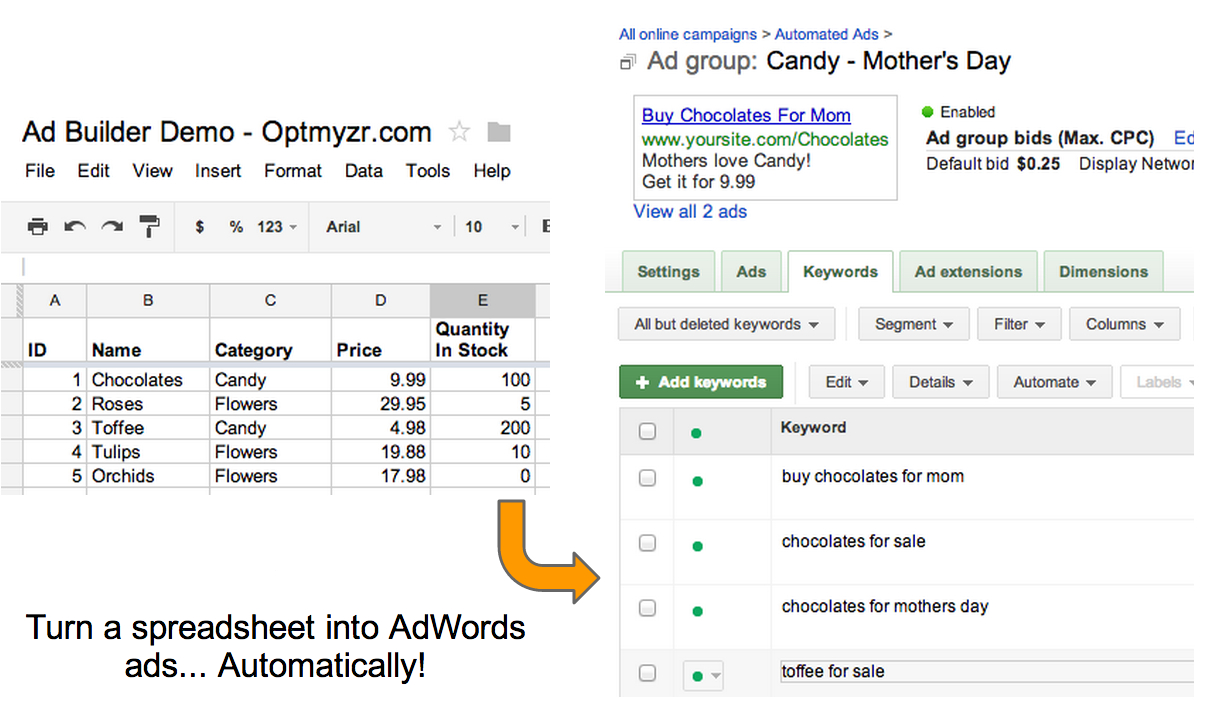Click the print icon in toolbar

(38, 227)
